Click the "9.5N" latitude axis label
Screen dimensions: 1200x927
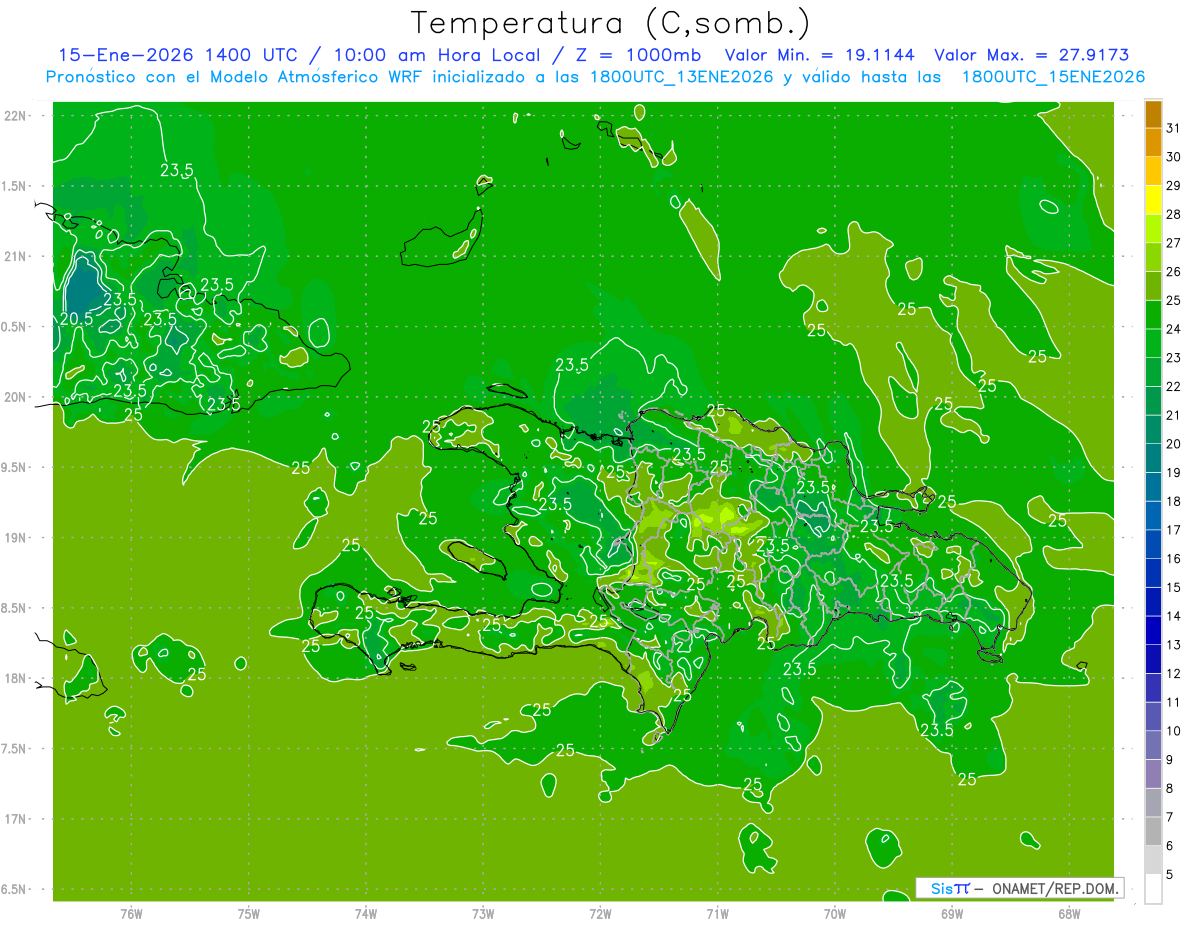[x=15, y=467]
